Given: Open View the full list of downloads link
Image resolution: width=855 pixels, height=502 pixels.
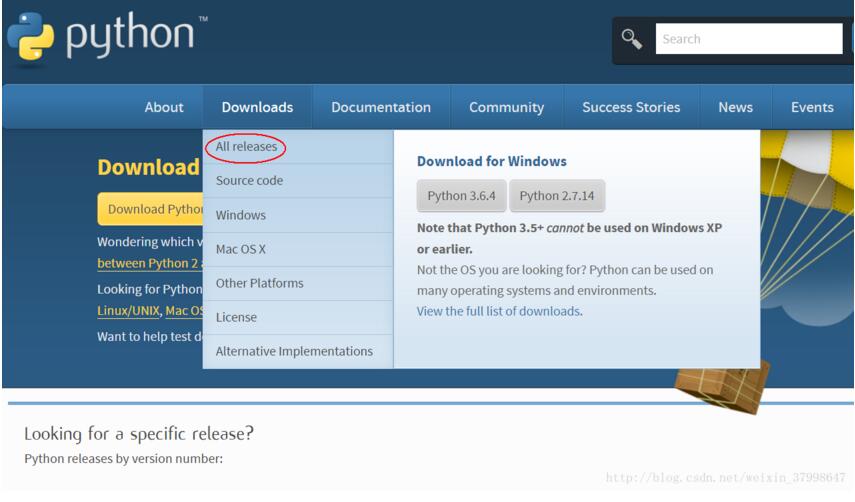Looking at the screenshot, I should [498, 311].
